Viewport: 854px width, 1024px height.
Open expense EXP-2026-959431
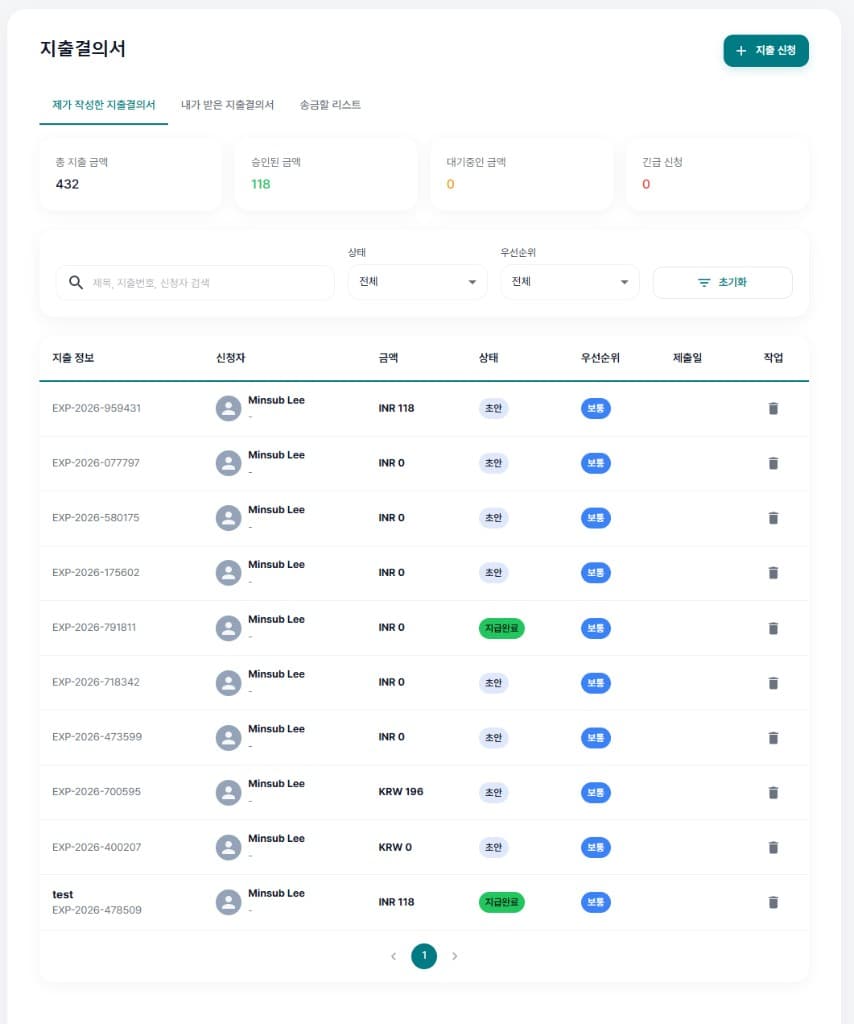(x=97, y=408)
